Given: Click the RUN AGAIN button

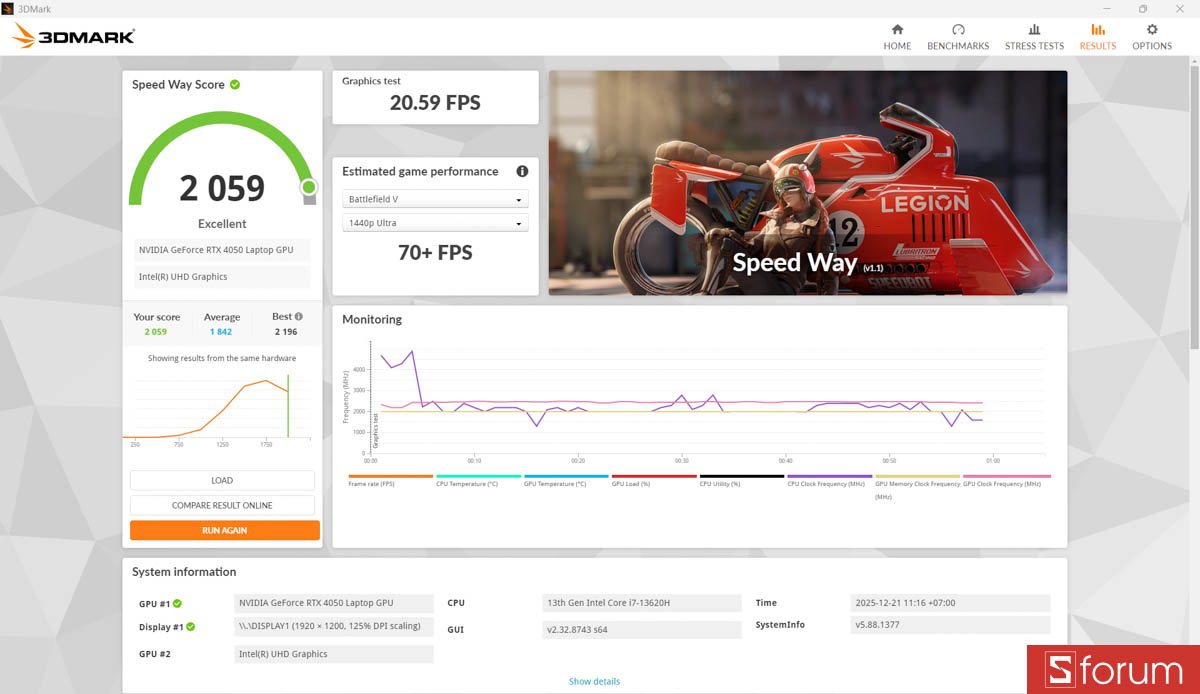Looking at the screenshot, I should [x=223, y=530].
